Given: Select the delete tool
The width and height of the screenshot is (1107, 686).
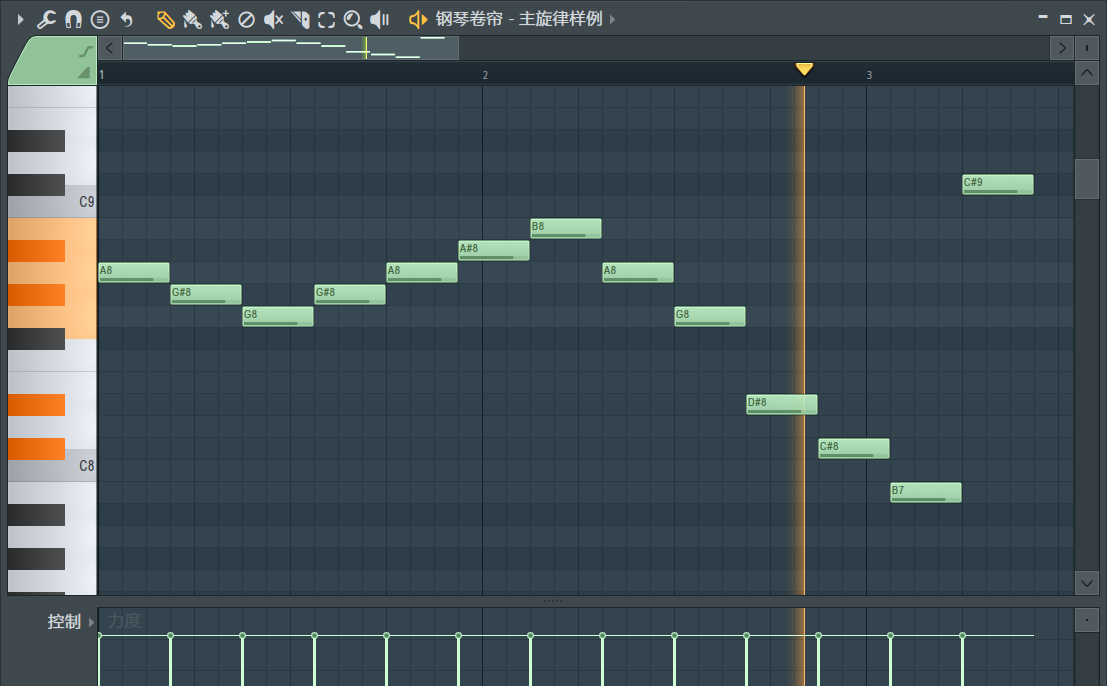Looking at the screenshot, I should pos(246,20).
